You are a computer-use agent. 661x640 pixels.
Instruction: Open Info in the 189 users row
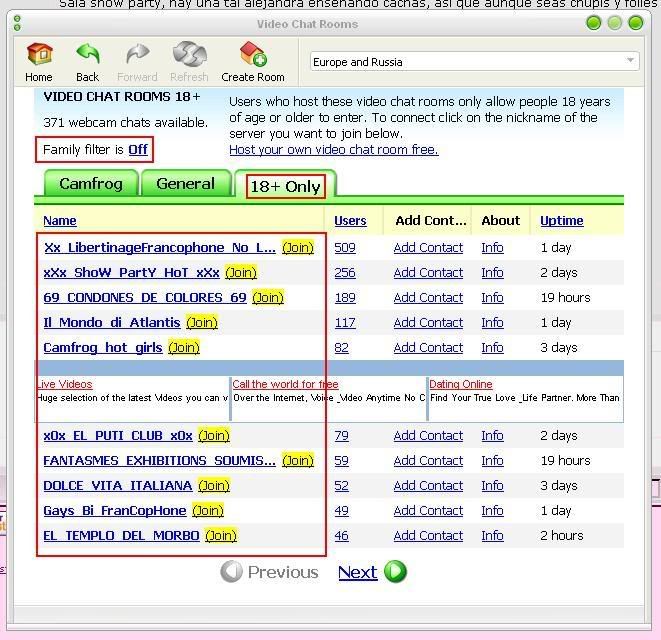coord(492,297)
